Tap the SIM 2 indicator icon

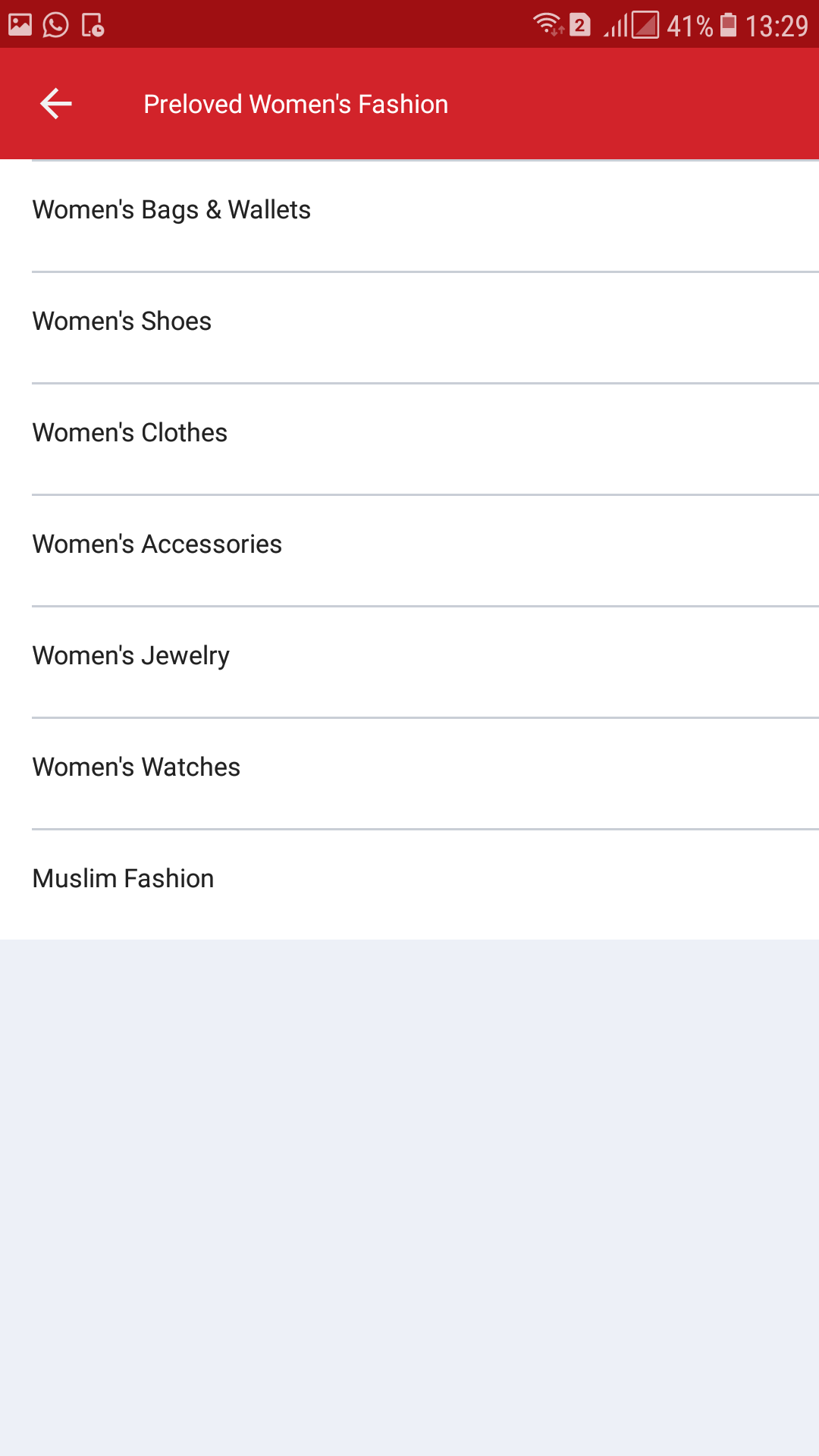coord(580,25)
